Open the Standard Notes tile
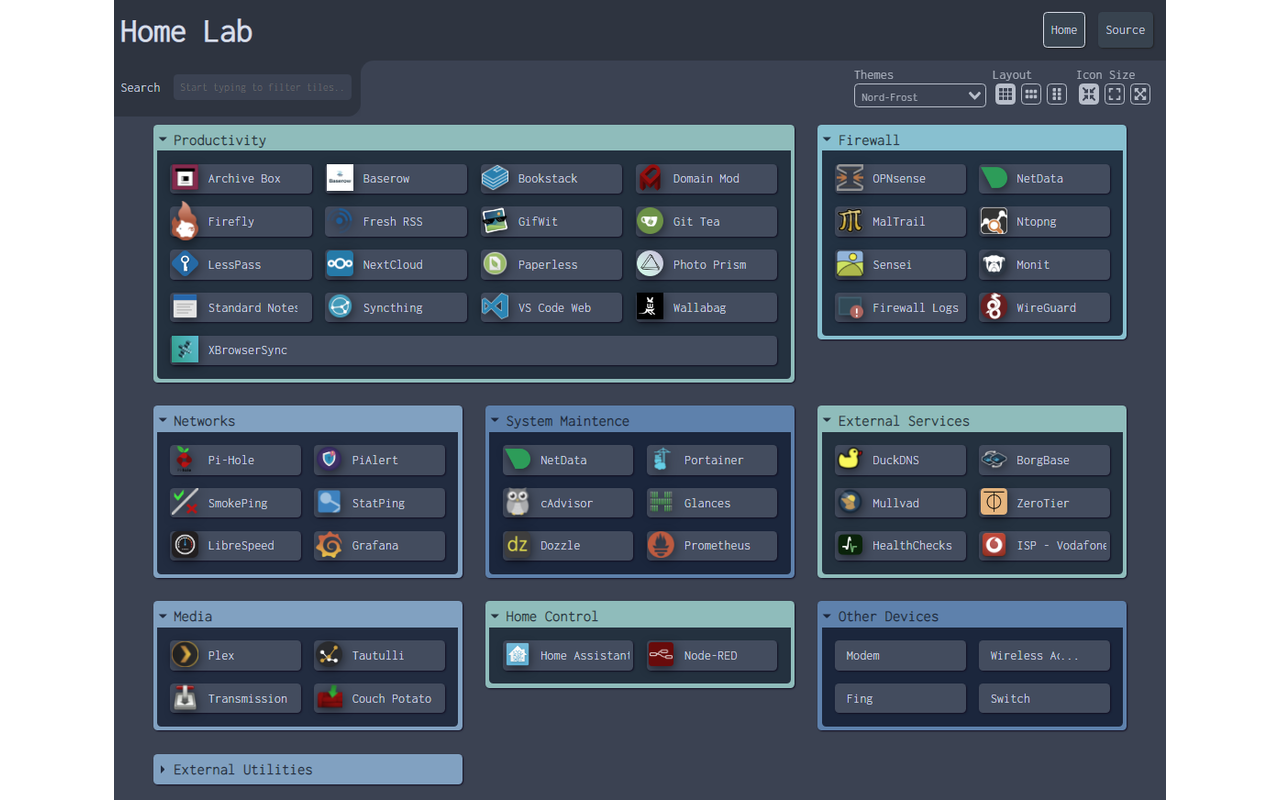1280x800 pixels. coord(241,308)
